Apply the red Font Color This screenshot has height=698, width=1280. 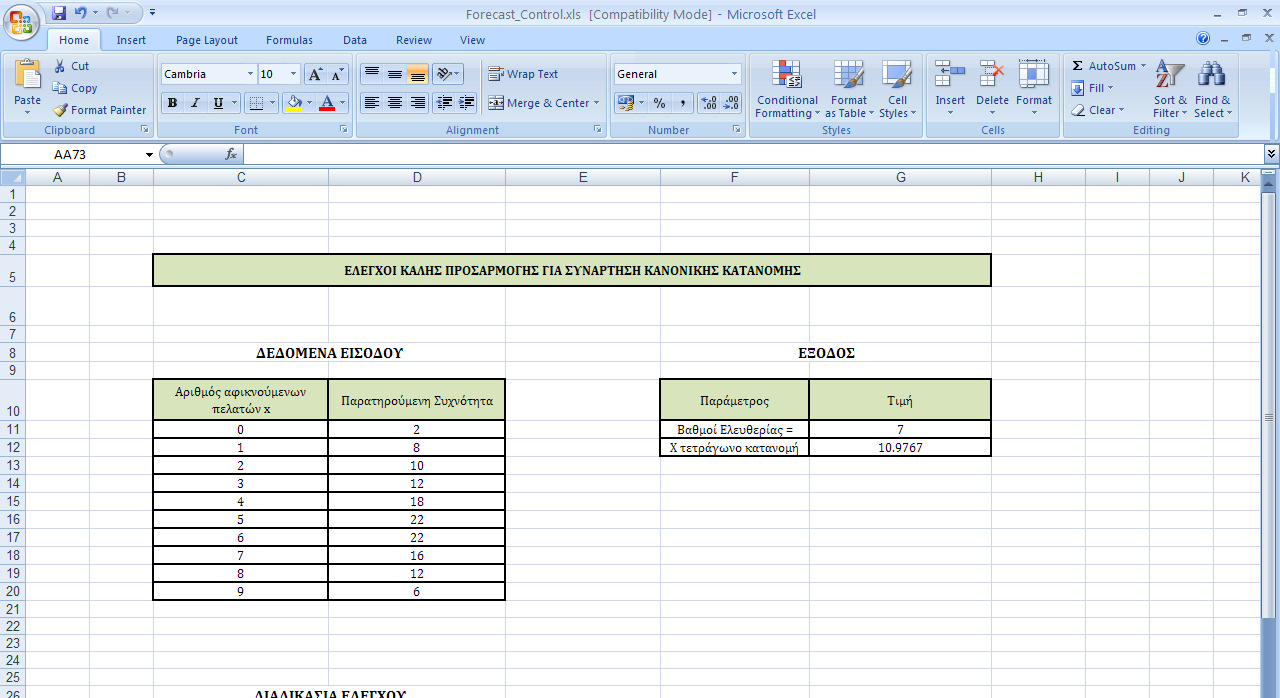click(x=327, y=103)
